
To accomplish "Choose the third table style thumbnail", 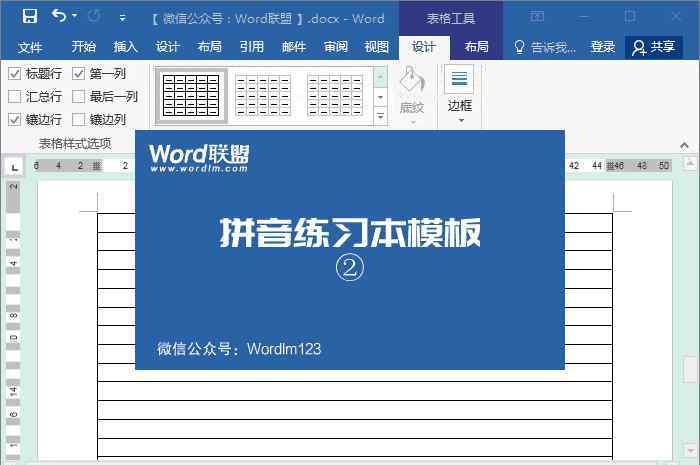I will (x=335, y=95).
